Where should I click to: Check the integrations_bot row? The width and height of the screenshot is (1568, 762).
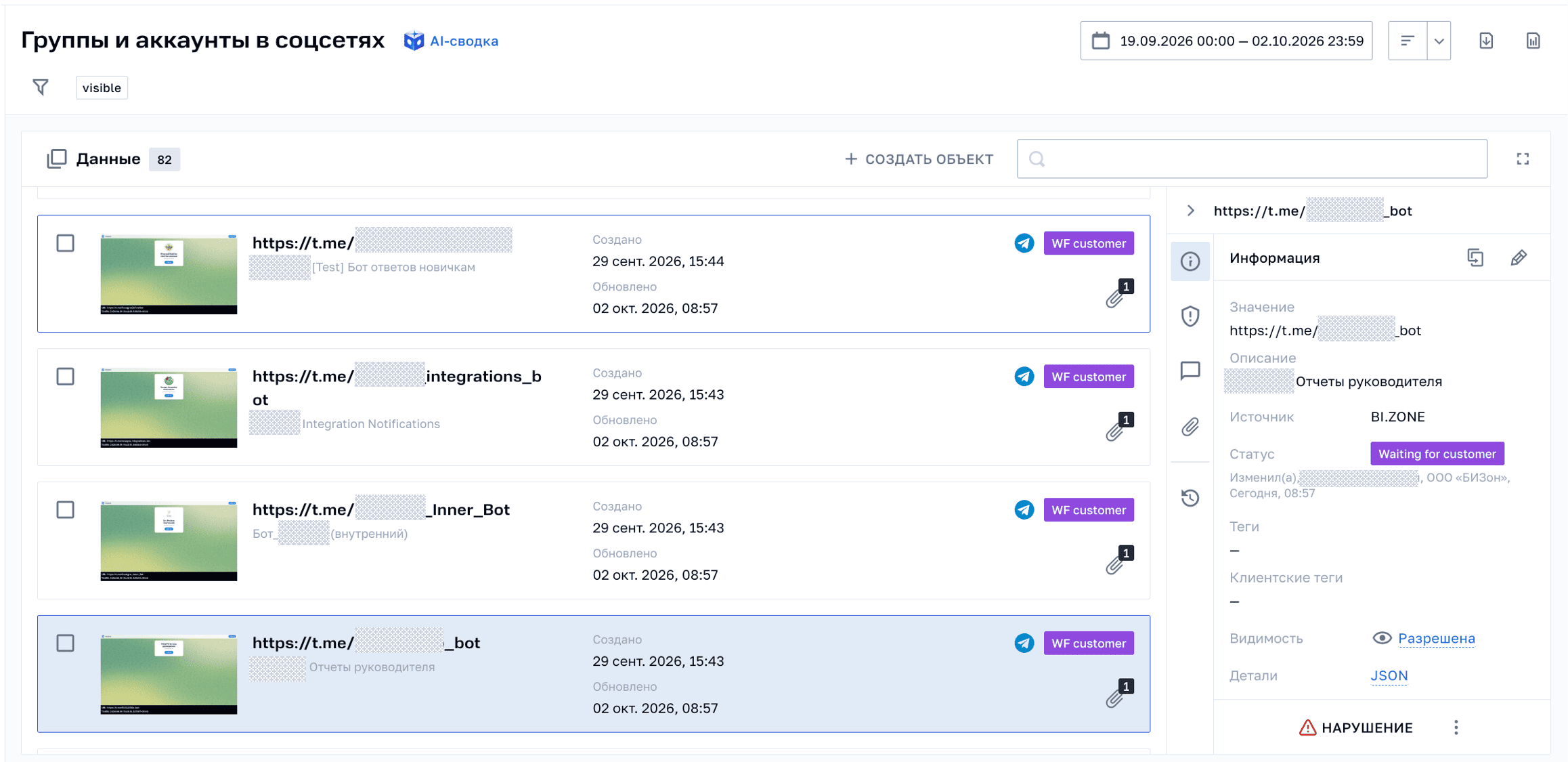pyautogui.click(x=65, y=377)
